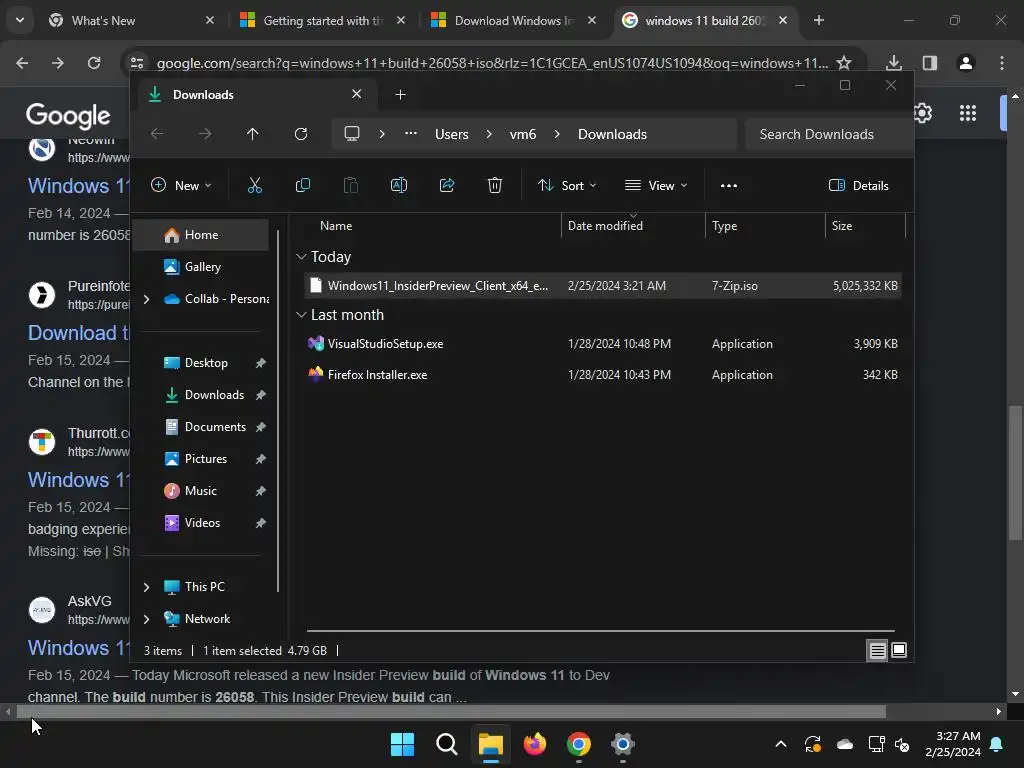Collapse the Last month group
Screen dimensions: 1024x768
(301, 315)
